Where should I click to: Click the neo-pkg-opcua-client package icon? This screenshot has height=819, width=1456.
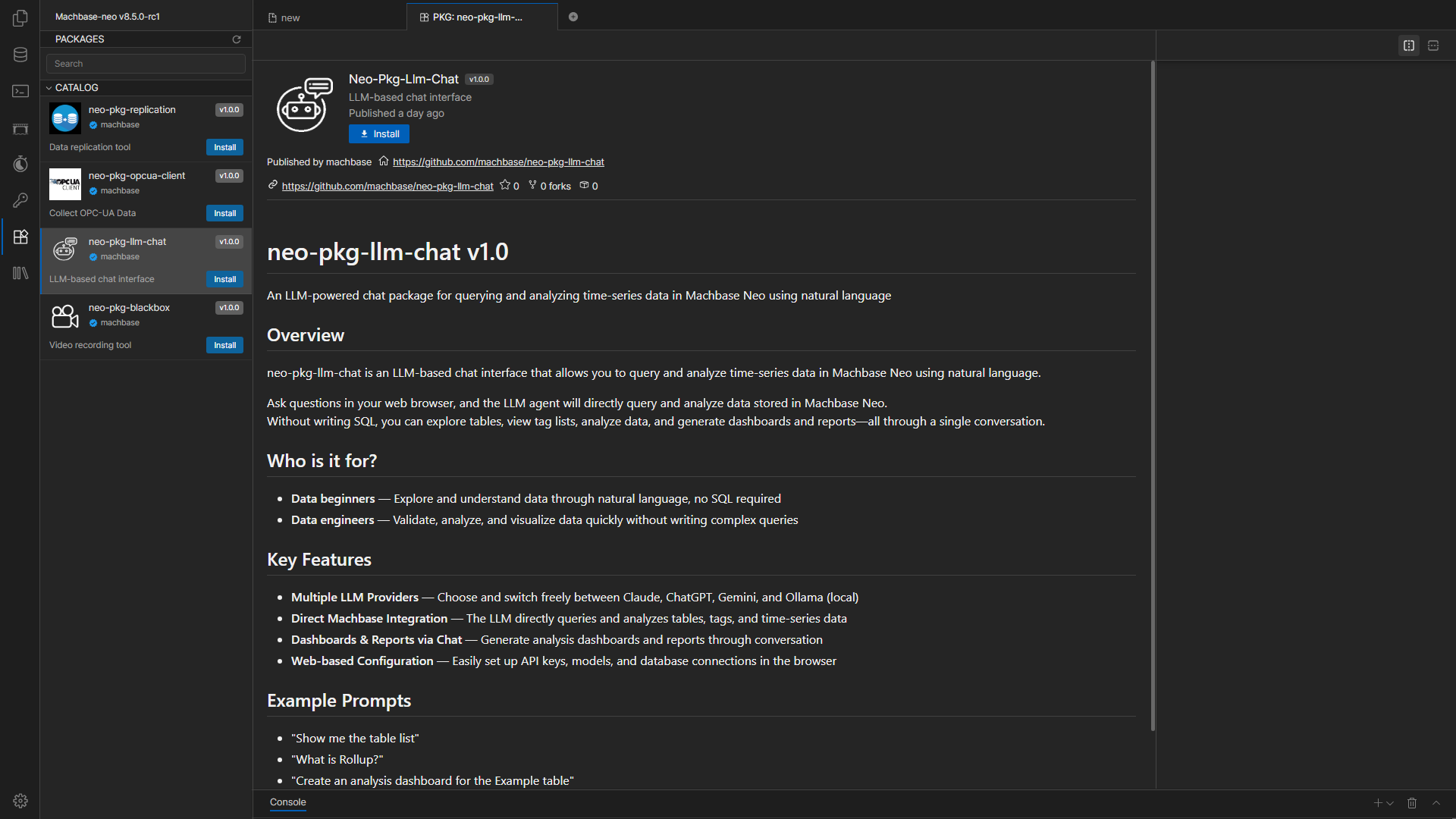click(x=65, y=184)
